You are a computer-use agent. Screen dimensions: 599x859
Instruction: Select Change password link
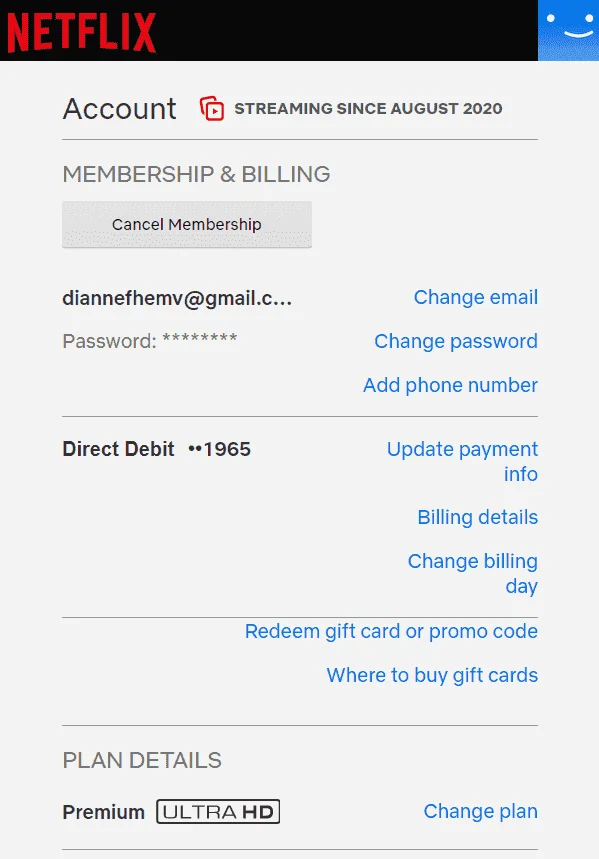click(456, 341)
